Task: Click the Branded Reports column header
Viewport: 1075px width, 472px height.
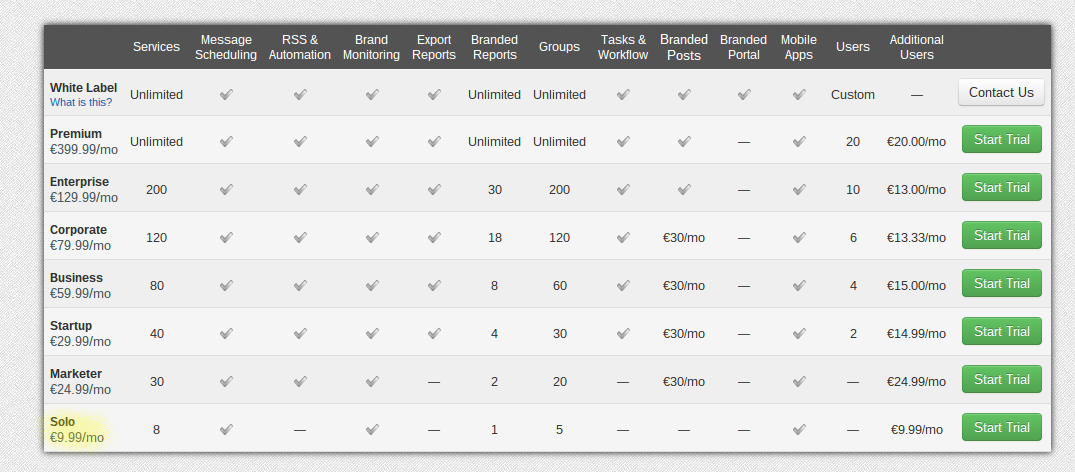Action: (494, 47)
